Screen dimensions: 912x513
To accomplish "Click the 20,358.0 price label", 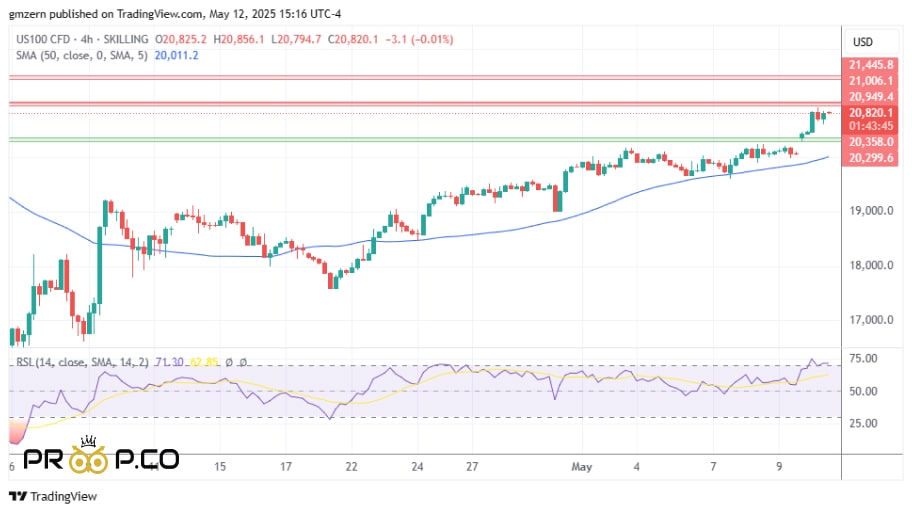I will point(871,142).
